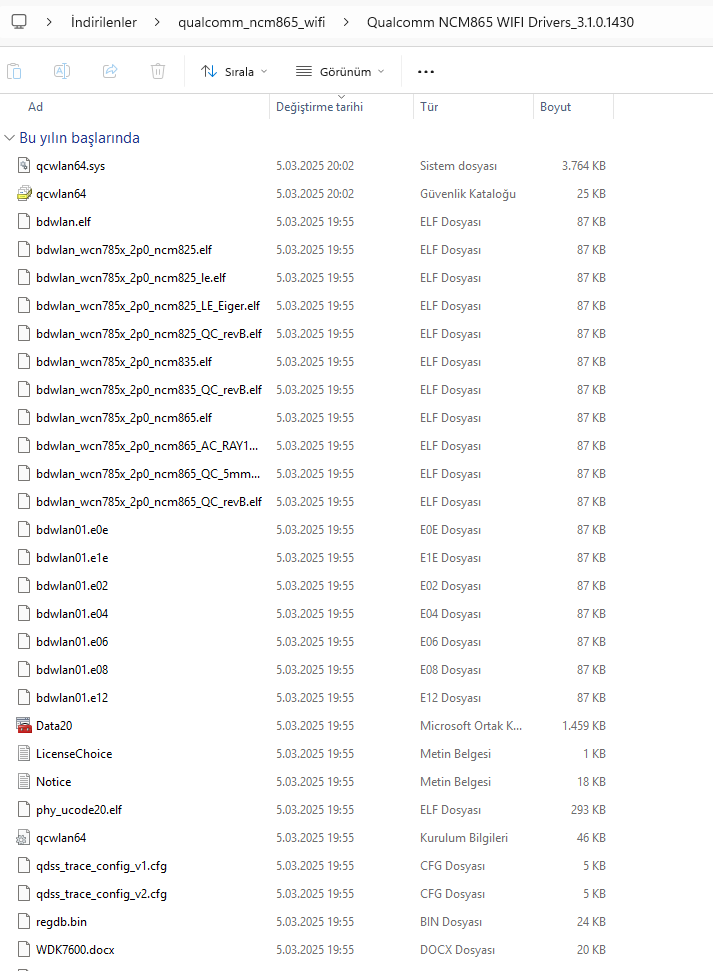
Task: Sort by the Ad column header
Action: pos(35,107)
